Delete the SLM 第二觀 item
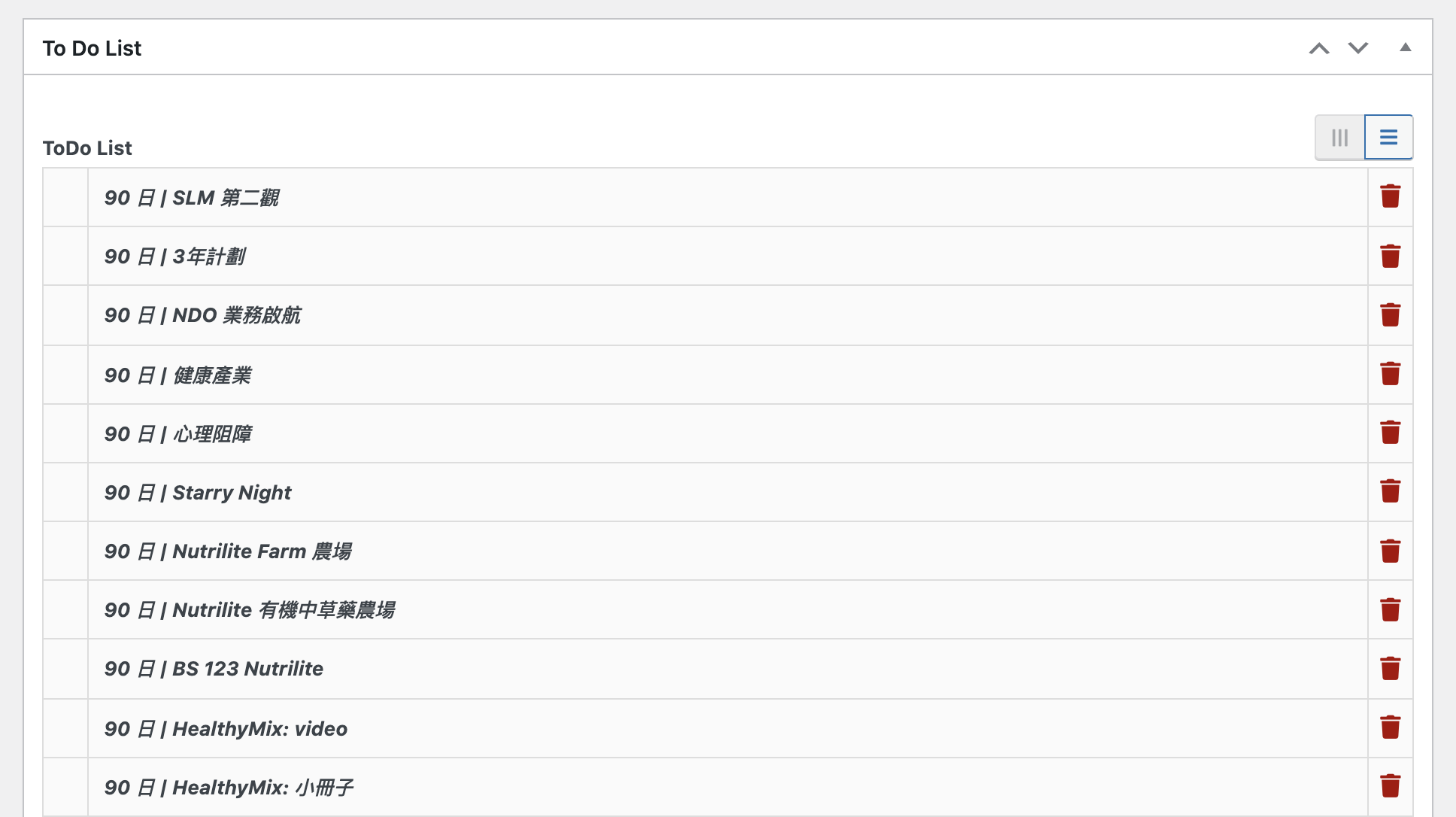 (x=1390, y=196)
